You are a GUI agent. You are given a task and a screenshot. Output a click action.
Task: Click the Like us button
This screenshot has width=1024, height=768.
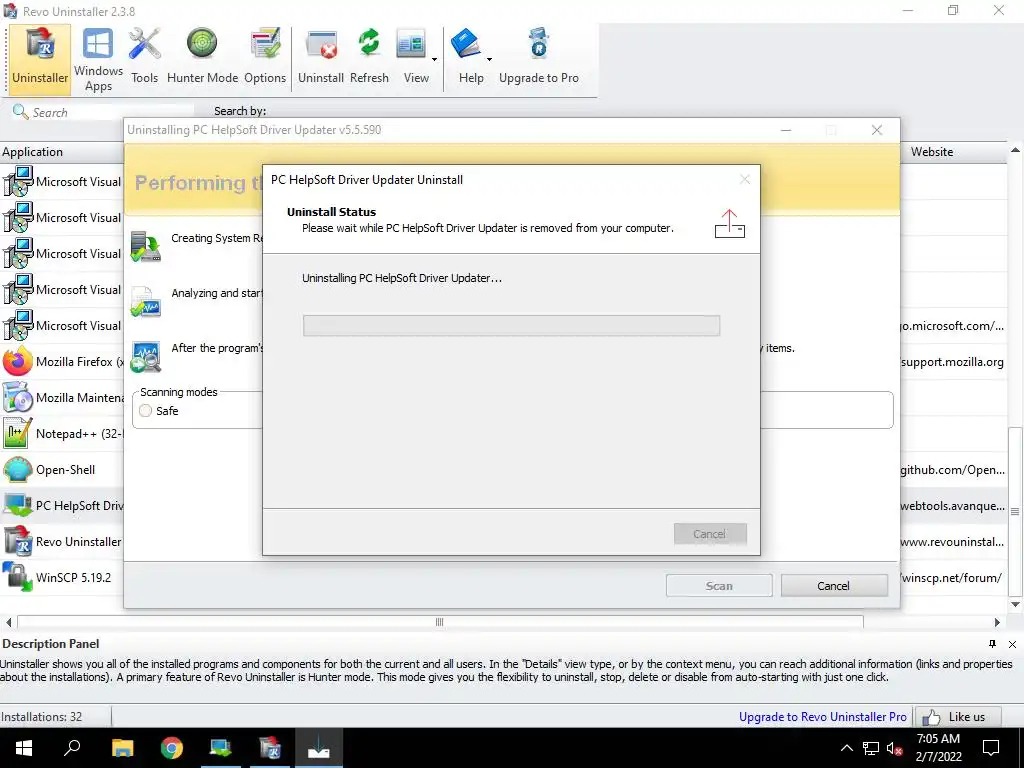(958, 716)
